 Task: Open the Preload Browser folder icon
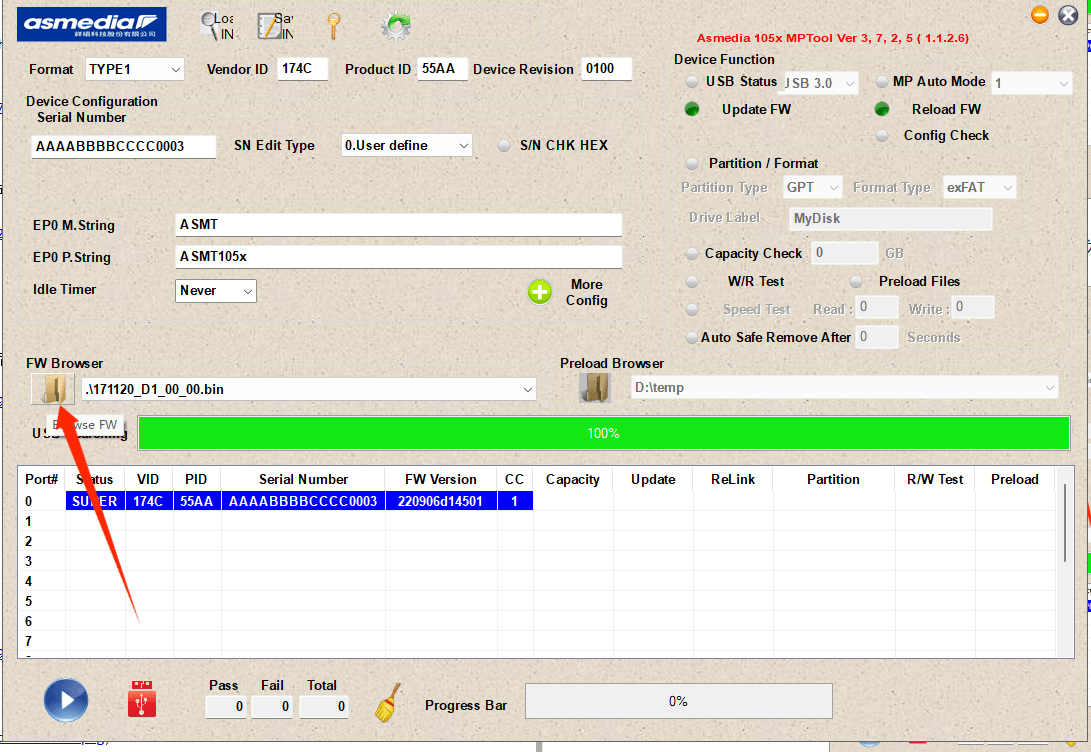click(x=595, y=387)
